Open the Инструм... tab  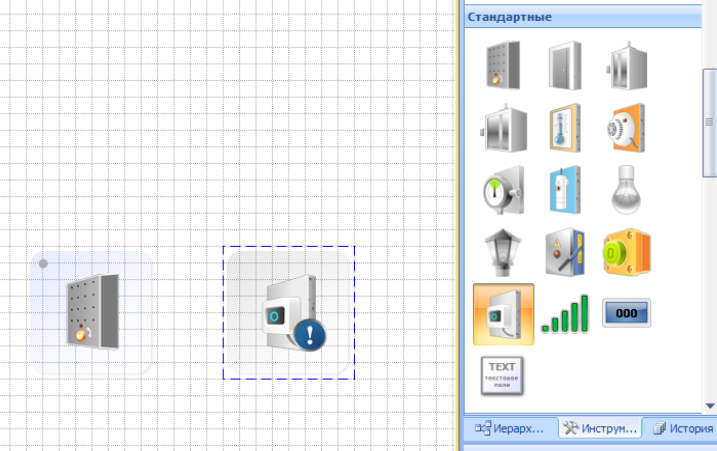(x=599, y=428)
